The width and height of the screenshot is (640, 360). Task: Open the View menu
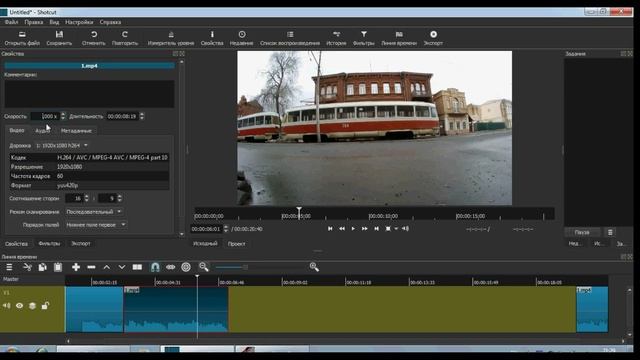(54, 22)
